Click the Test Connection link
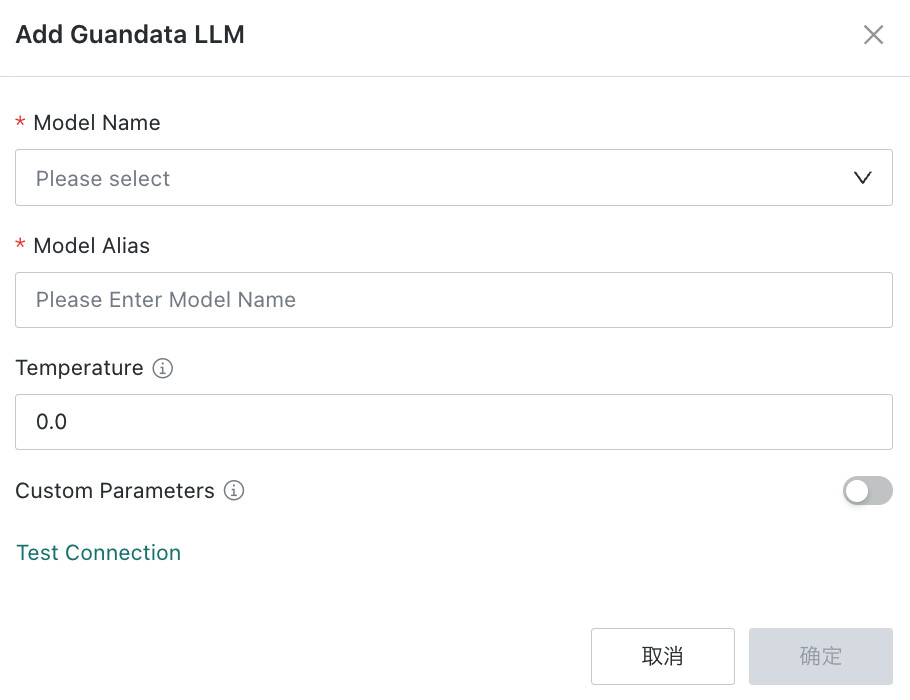 coord(99,553)
